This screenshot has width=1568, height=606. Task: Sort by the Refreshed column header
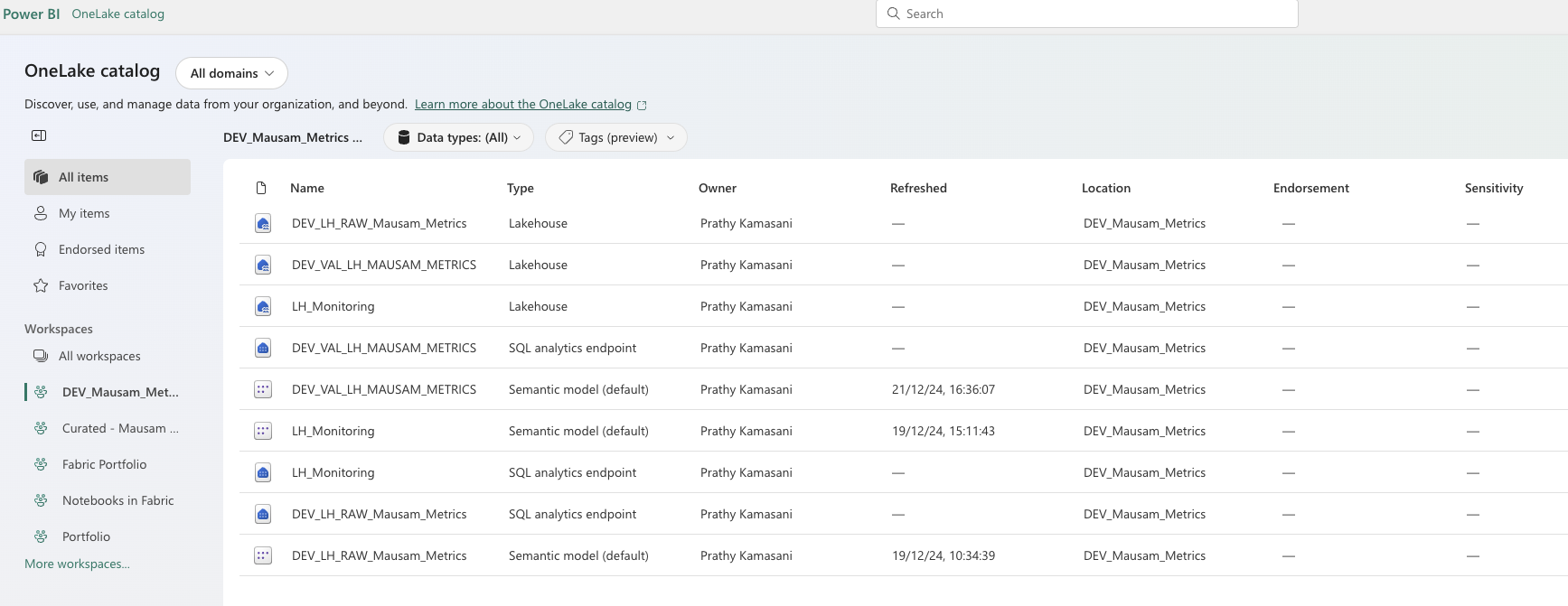pyautogui.click(x=918, y=188)
